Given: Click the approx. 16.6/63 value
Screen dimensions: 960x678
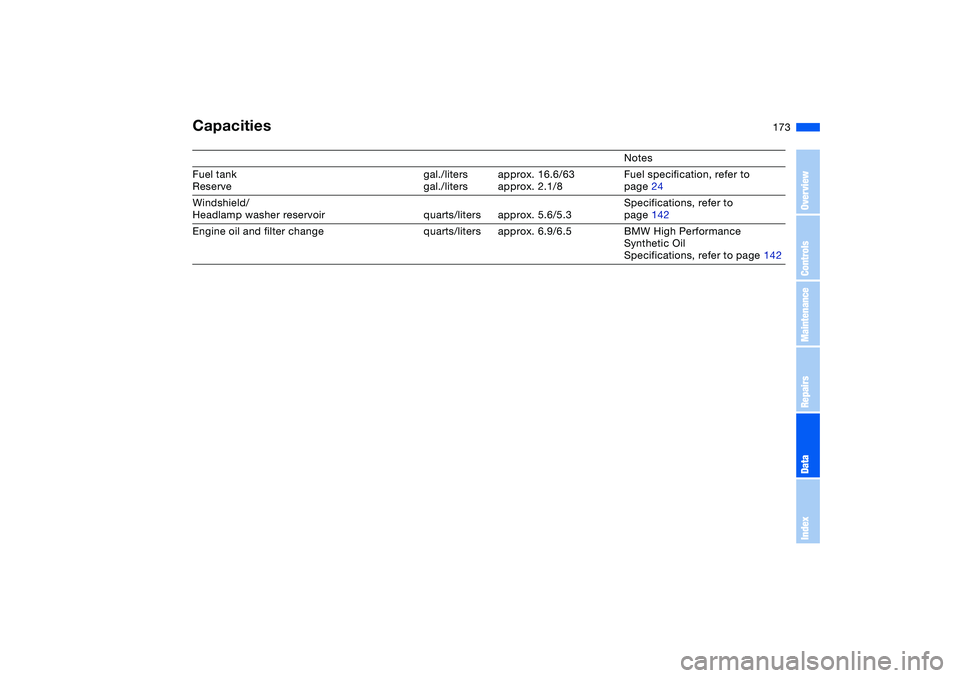Looking at the screenshot, I should point(536,175).
